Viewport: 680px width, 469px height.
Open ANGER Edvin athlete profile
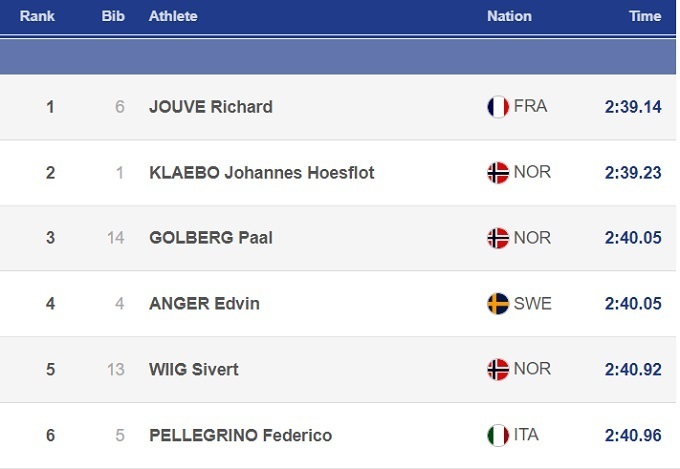coord(204,303)
